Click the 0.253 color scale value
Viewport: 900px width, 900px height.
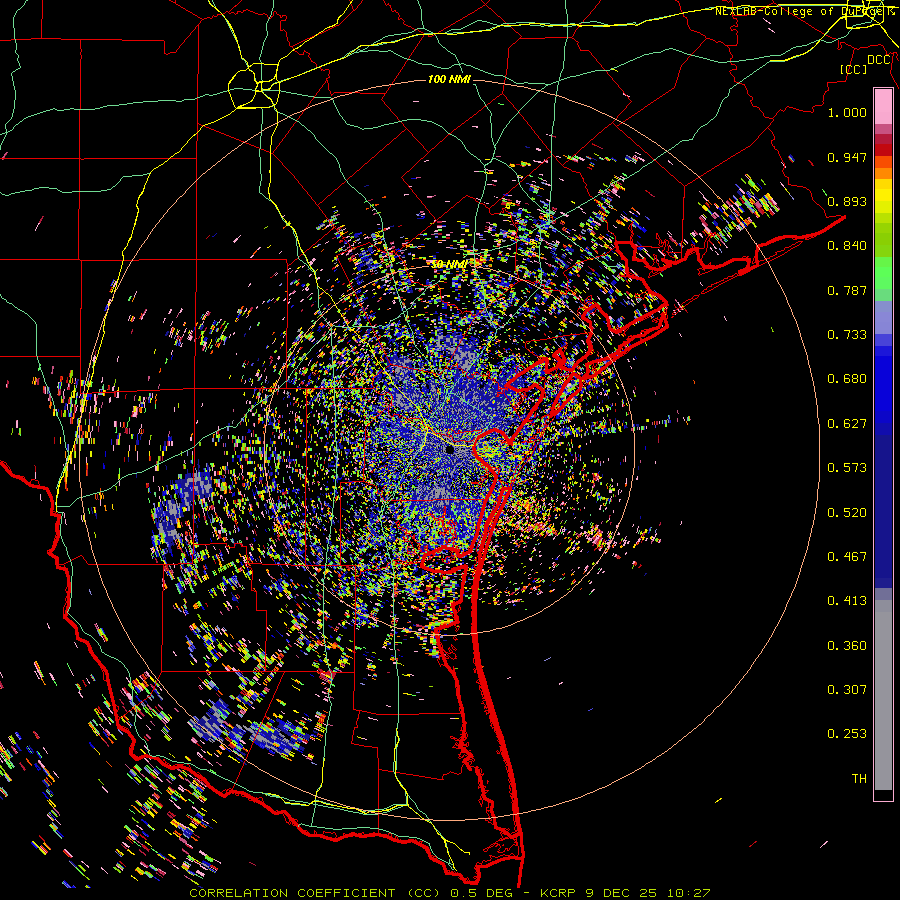[847, 734]
